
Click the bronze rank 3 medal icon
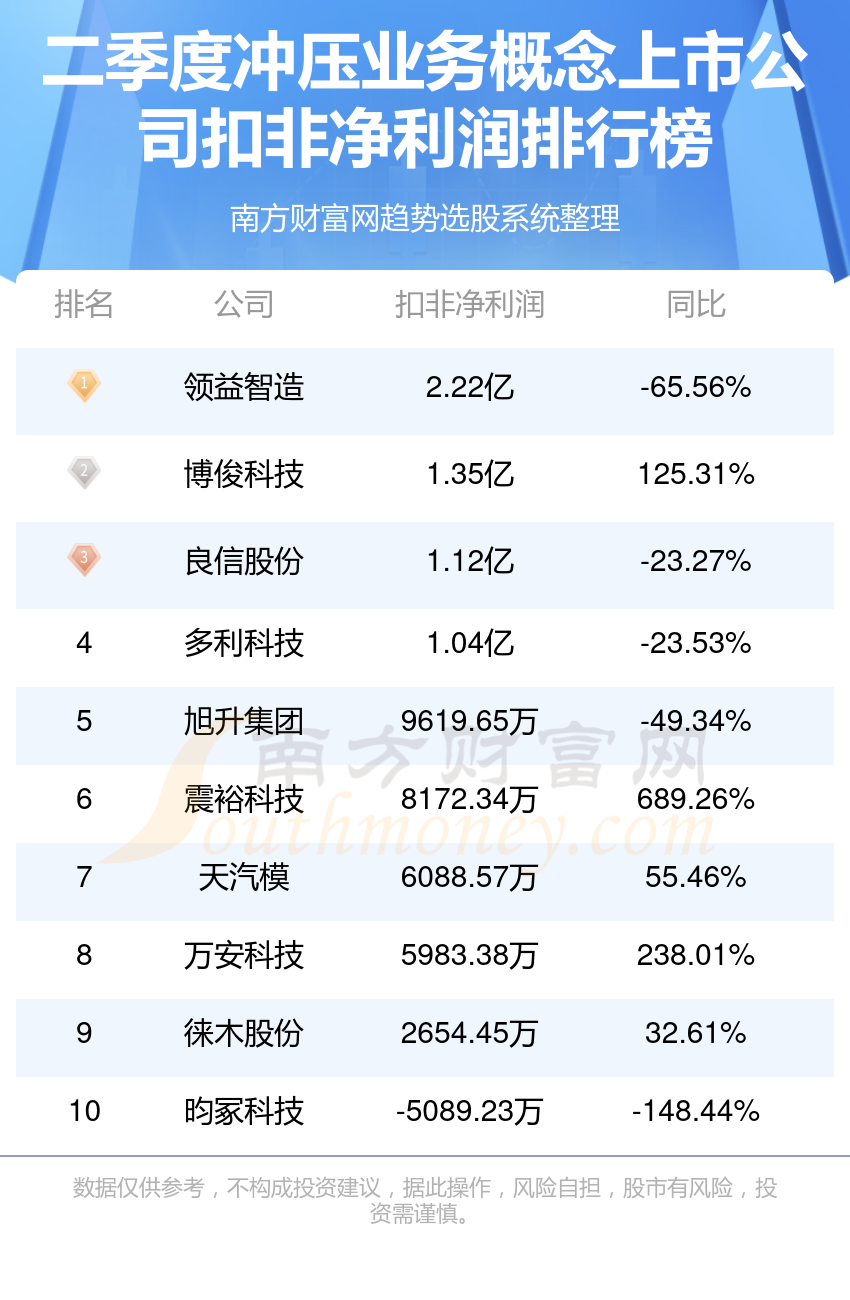click(x=84, y=560)
